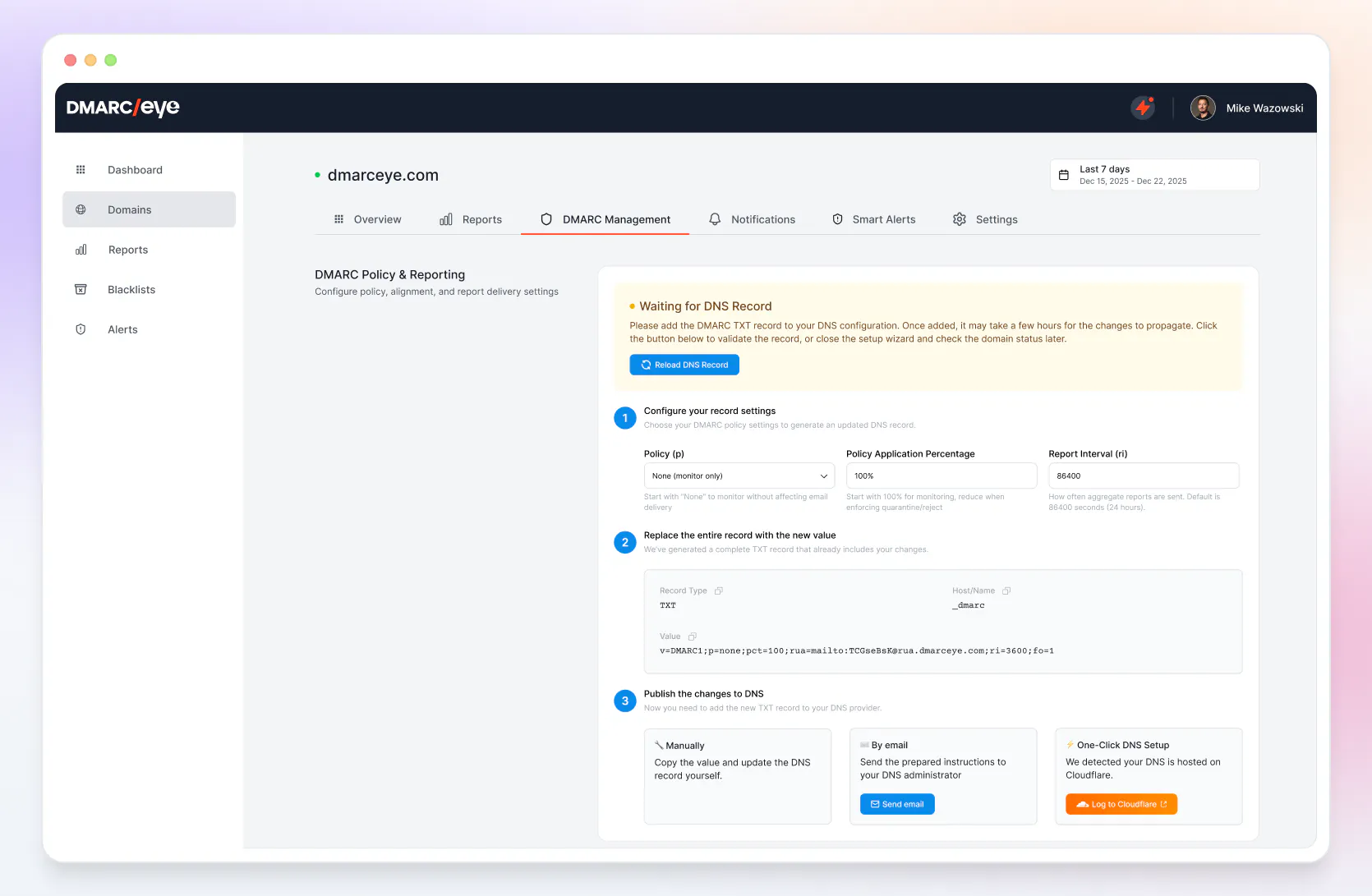This screenshot has height=896, width=1372.
Task: Click the Settings gear icon
Action: 960,219
